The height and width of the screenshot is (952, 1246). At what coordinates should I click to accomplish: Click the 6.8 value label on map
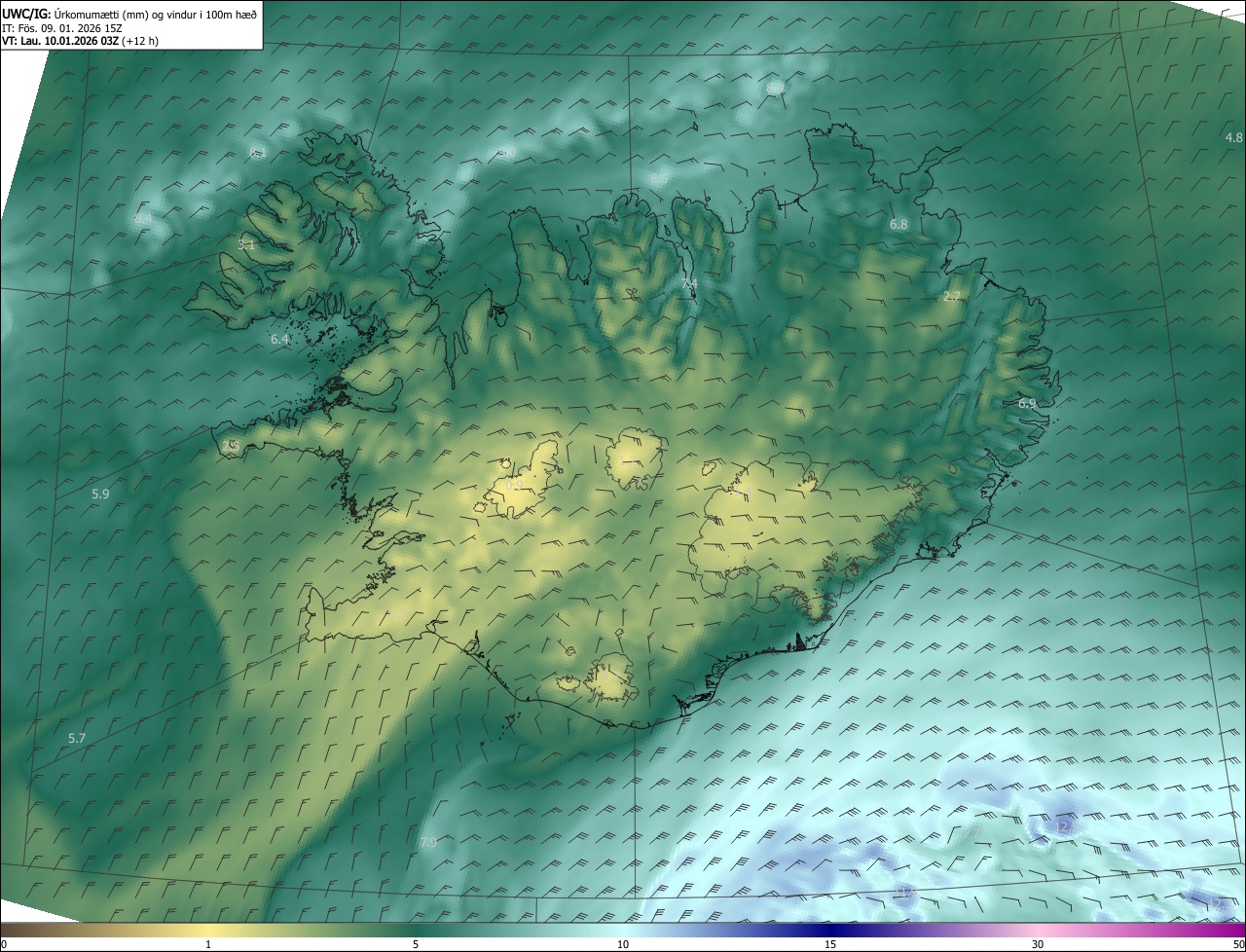pos(898,224)
